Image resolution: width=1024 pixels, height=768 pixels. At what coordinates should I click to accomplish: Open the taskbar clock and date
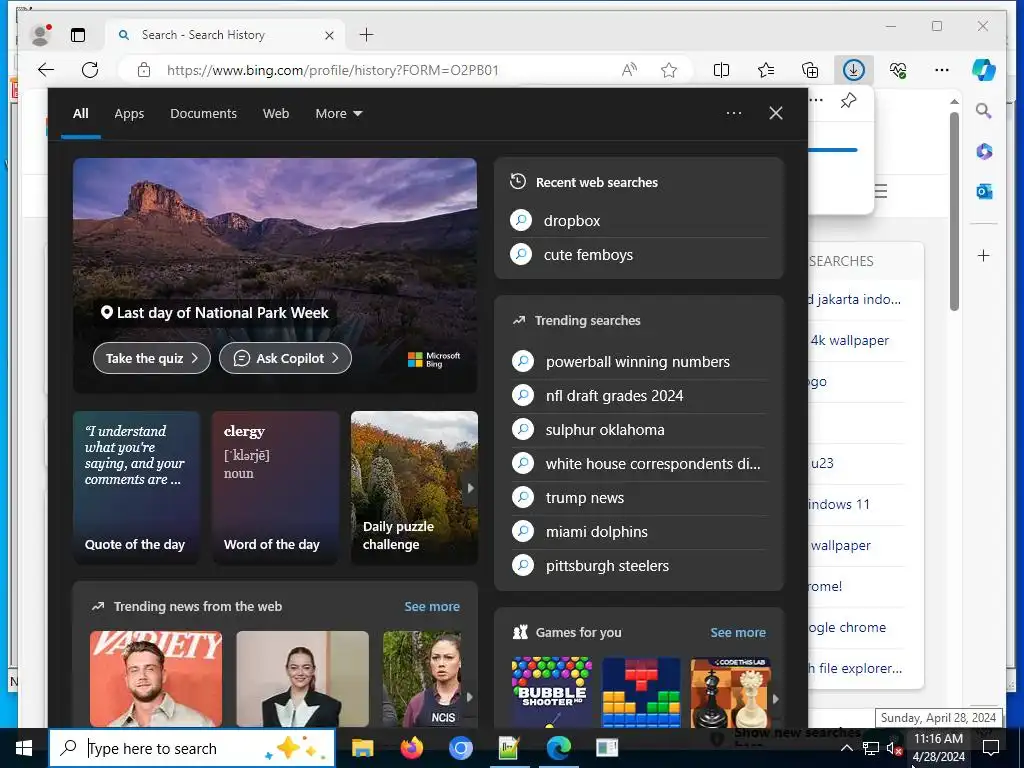click(x=938, y=748)
